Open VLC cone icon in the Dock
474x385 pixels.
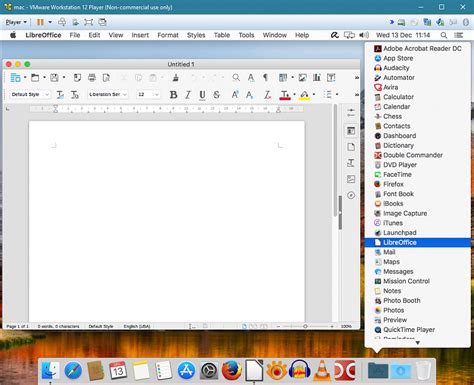click(321, 370)
